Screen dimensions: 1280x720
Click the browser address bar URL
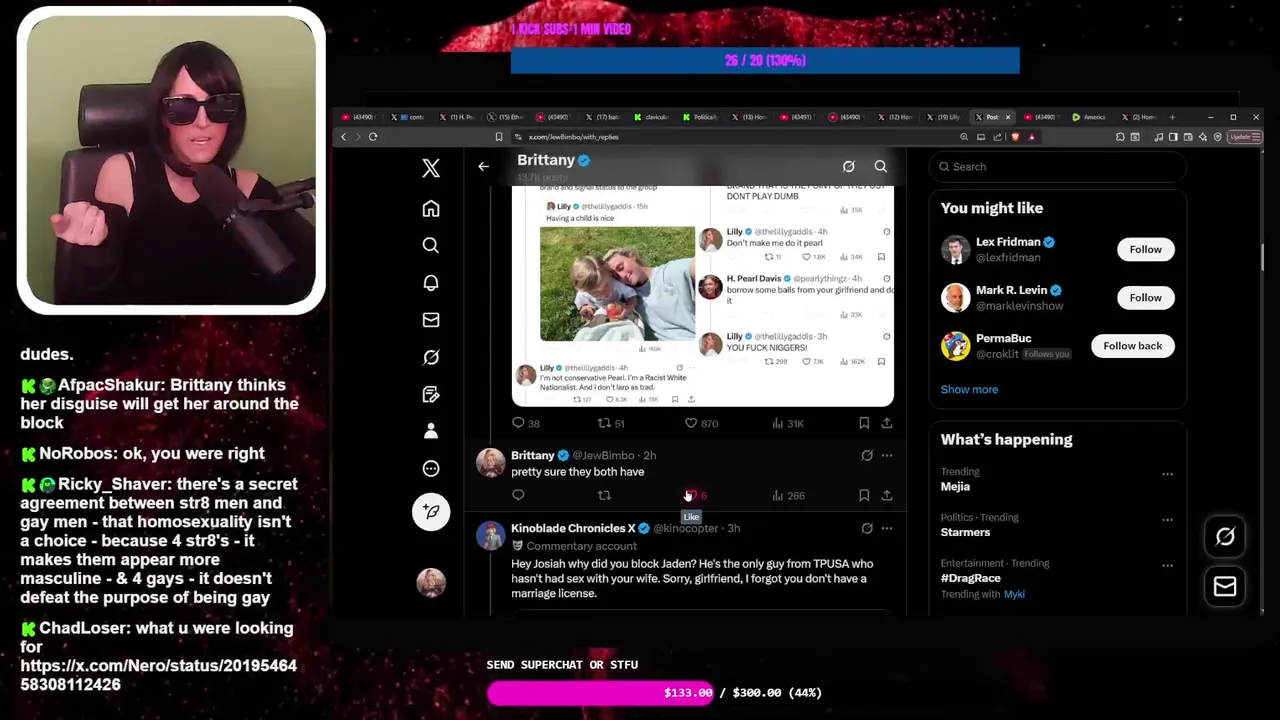[573, 137]
